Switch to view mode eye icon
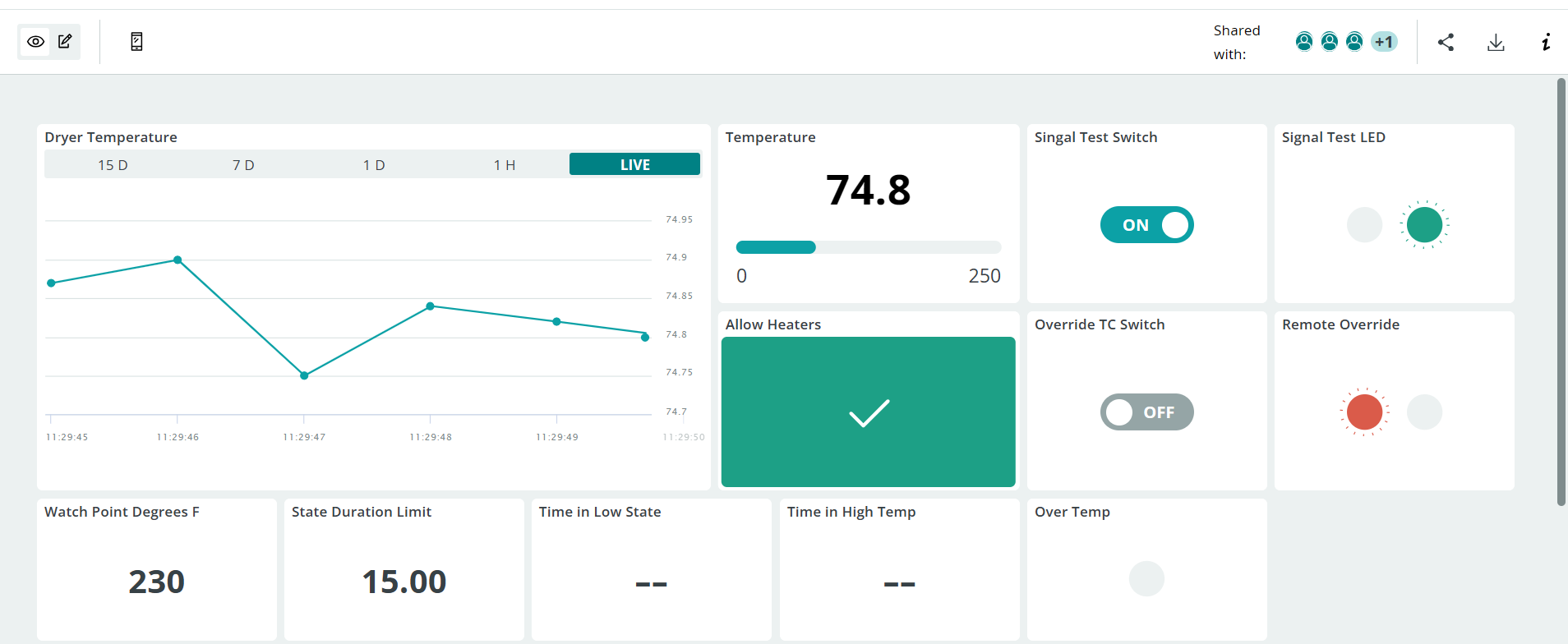This screenshot has height=644, width=1568. (x=35, y=41)
